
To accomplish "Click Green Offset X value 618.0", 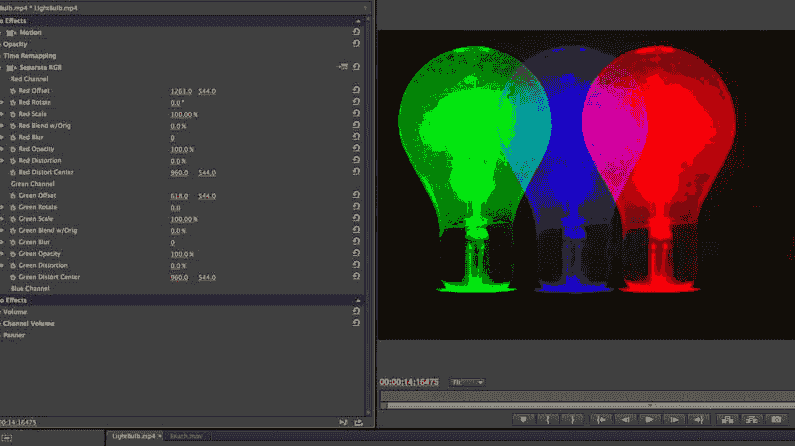I will tap(179, 196).
